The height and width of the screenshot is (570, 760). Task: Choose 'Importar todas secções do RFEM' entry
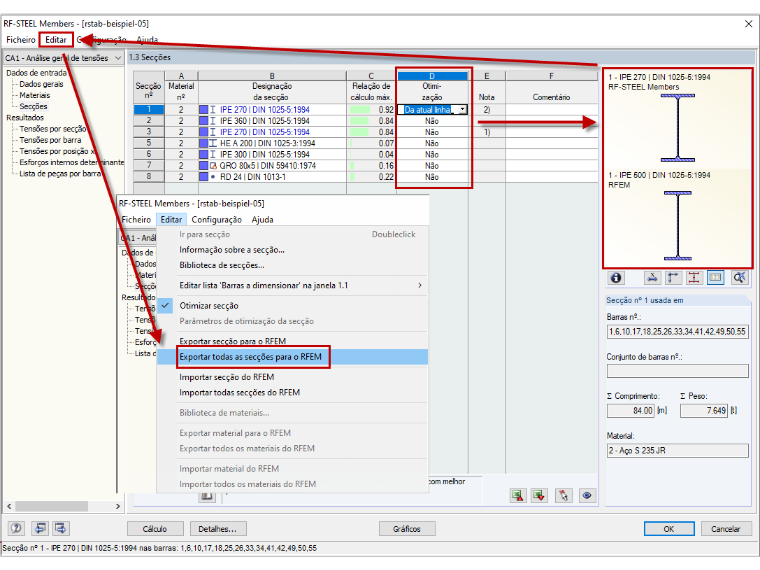[239, 393]
